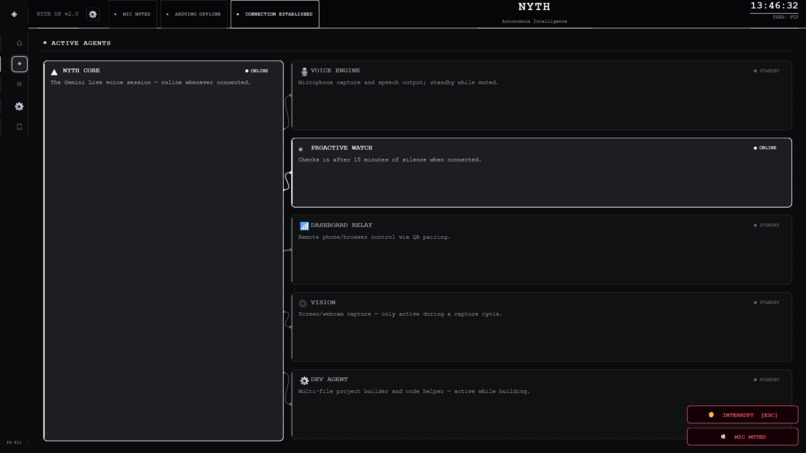Screen dimensions: 806x453
Task: Click the Checks in after 15 minutes description
Action: pyautogui.click(x=390, y=160)
